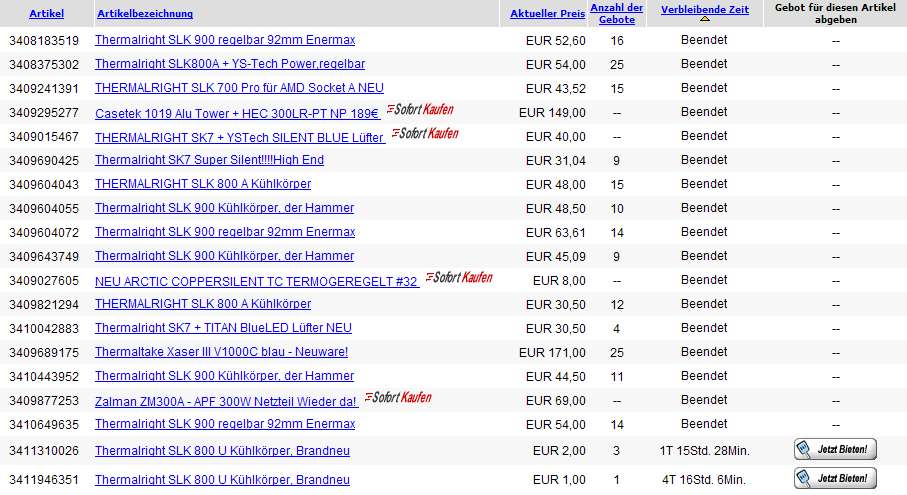907x495 pixels.
Task: Open SLK 800 A Kühlkörper listing, item 3409821294
Action: pyautogui.click(x=203, y=304)
